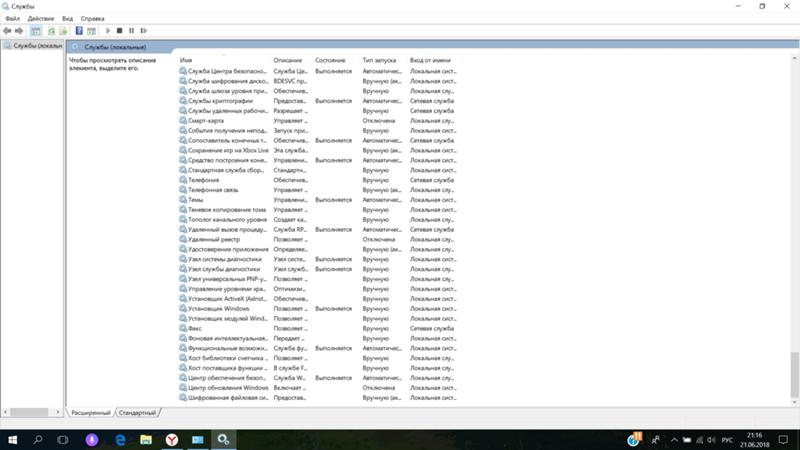The image size is (800, 450).
Task: Click the green Refresh toolbar icon
Action: click(x=51, y=31)
